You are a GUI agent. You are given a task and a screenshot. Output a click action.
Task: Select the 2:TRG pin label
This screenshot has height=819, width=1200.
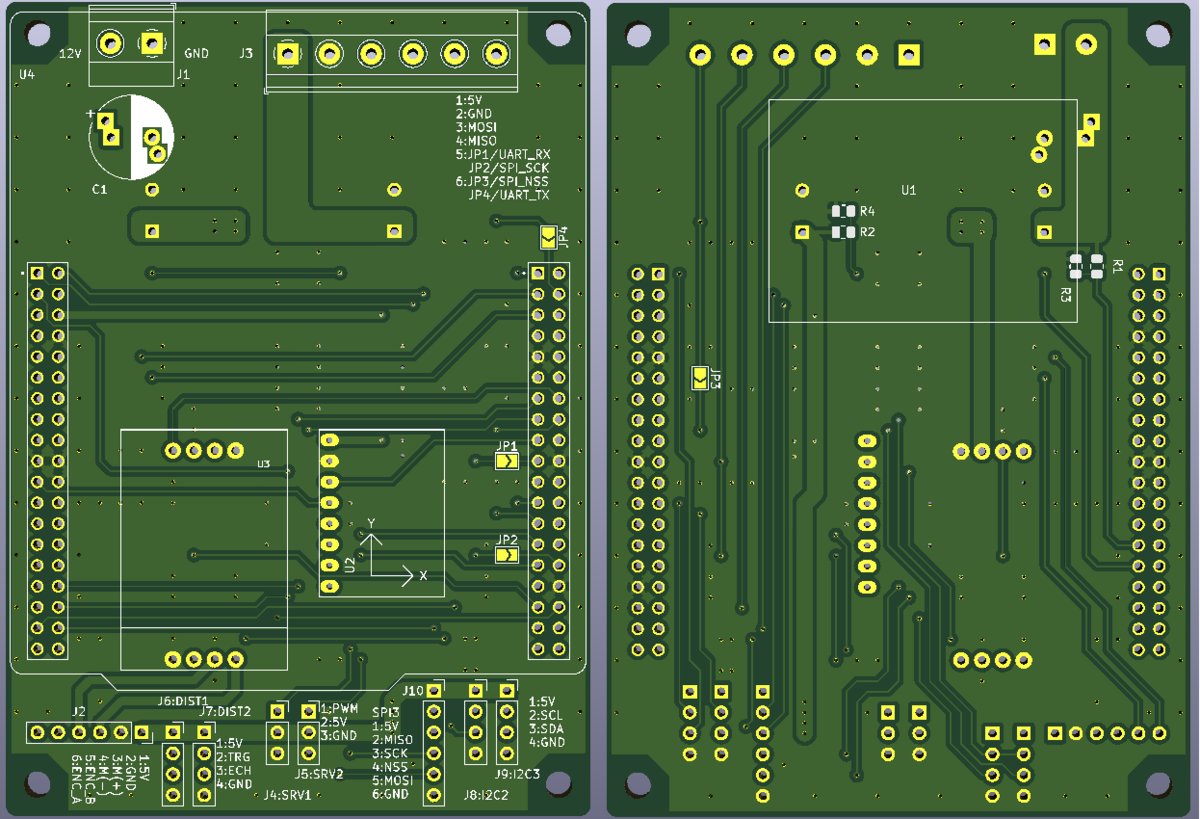pyautogui.click(x=234, y=757)
